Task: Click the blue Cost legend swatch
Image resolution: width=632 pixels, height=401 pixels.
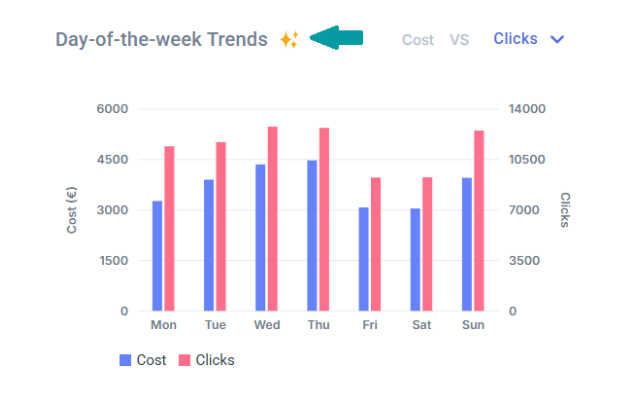Action: (x=125, y=360)
